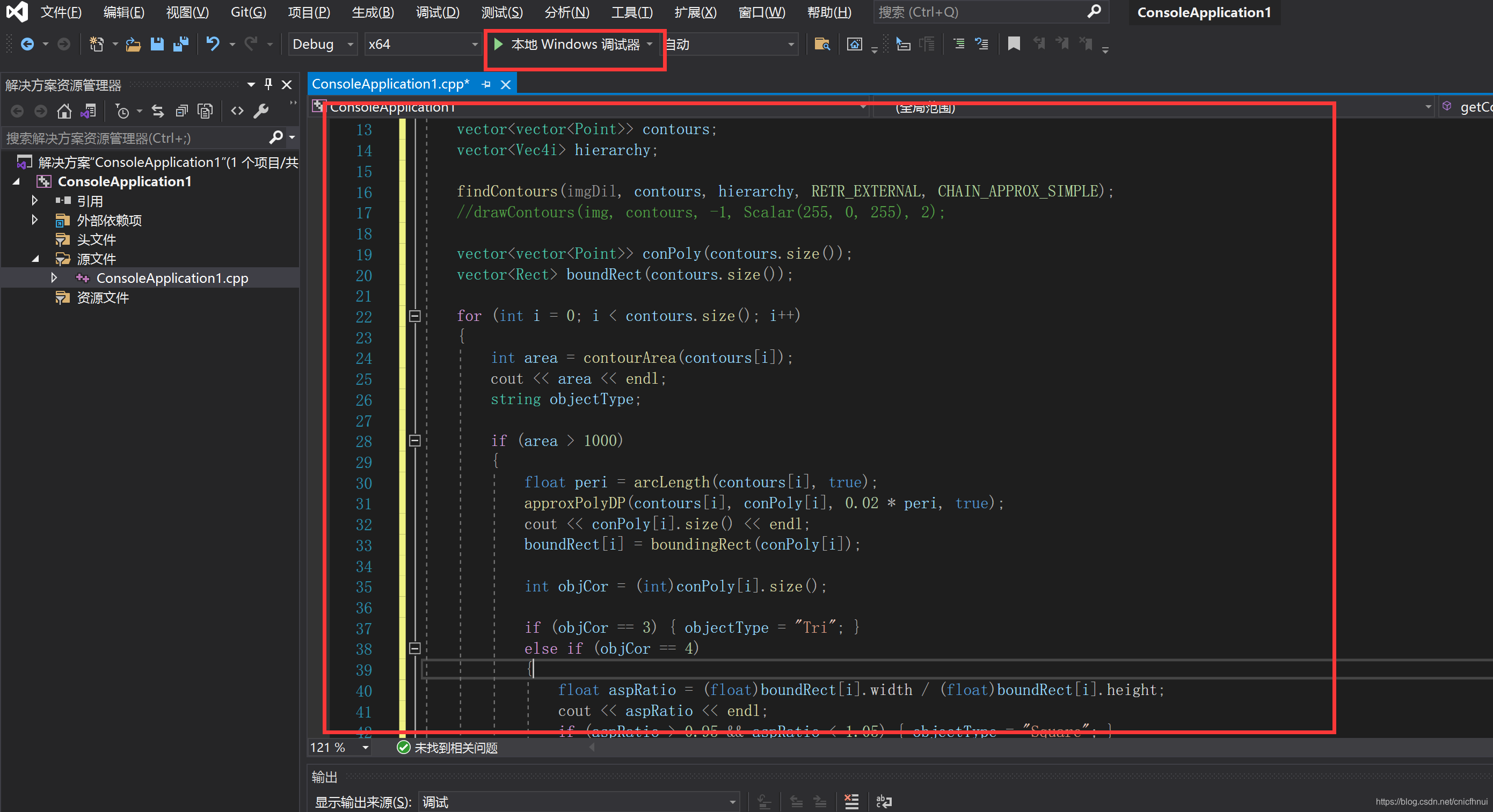Open the 窗口(W) menu
This screenshot has width=1493, height=812.
coord(762,12)
